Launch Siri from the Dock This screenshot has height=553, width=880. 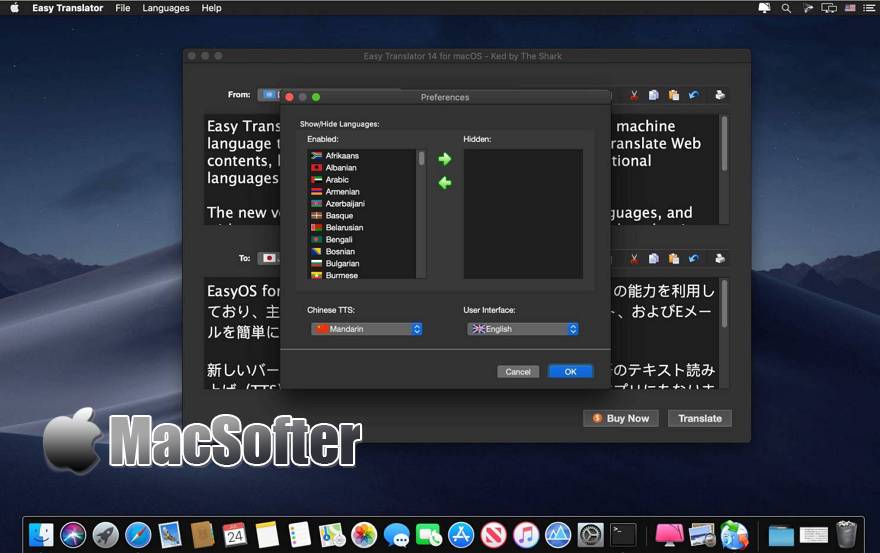[x=74, y=534]
